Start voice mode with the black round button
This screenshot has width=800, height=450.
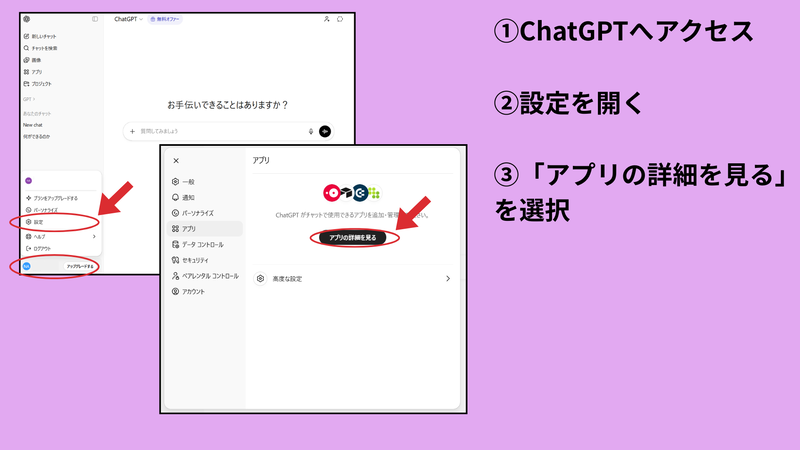click(325, 132)
